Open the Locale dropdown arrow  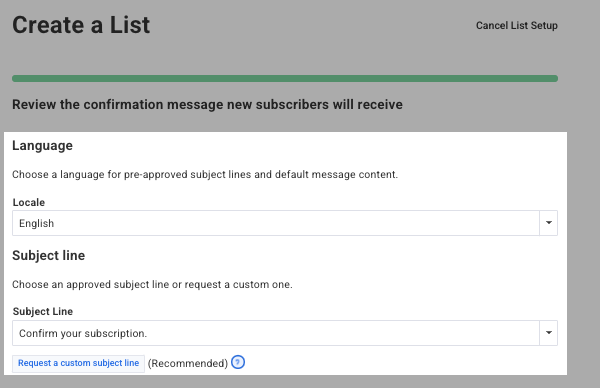point(548,223)
